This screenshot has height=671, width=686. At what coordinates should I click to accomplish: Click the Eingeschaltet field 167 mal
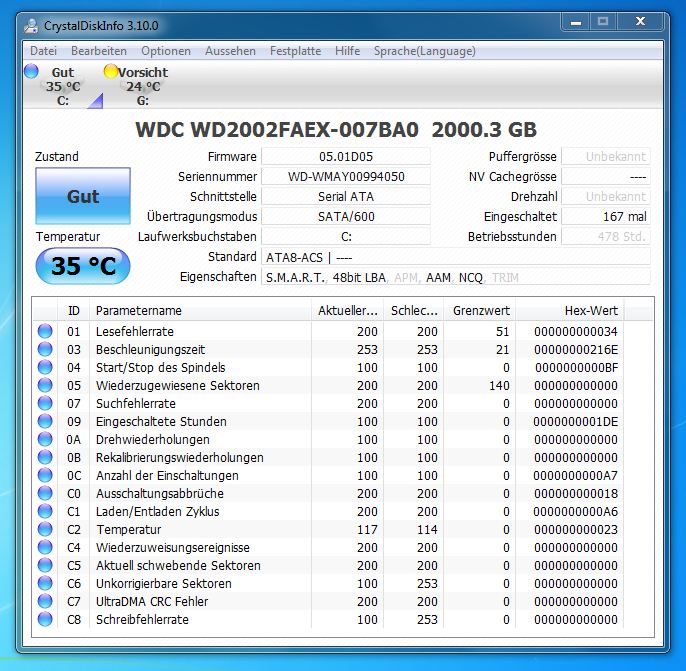(606, 217)
